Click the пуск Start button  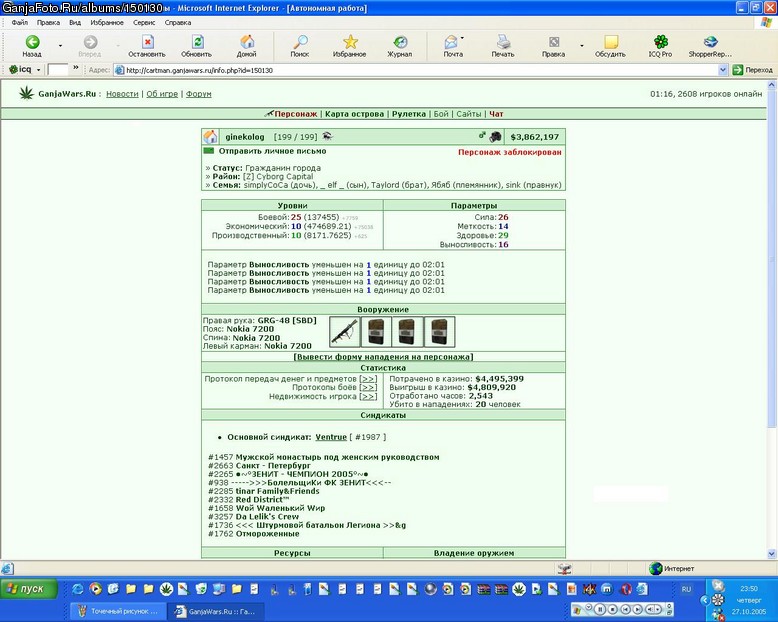pos(29,589)
